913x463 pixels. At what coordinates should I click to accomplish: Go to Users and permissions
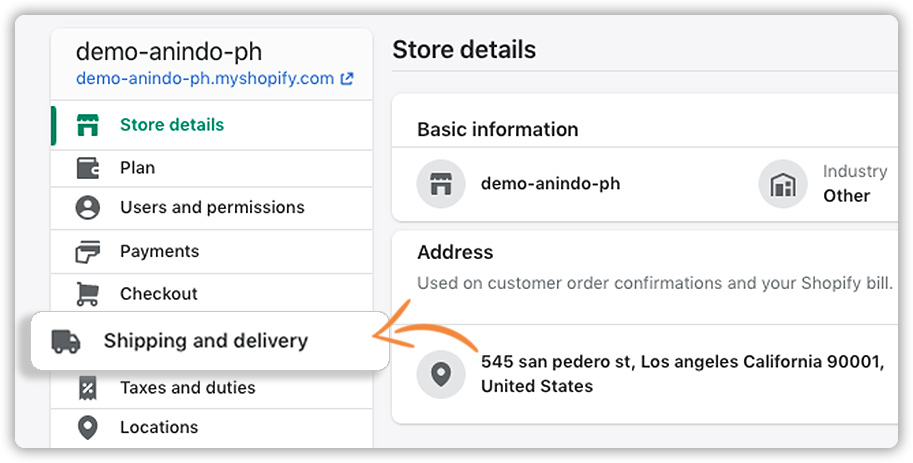coord(211,208)
